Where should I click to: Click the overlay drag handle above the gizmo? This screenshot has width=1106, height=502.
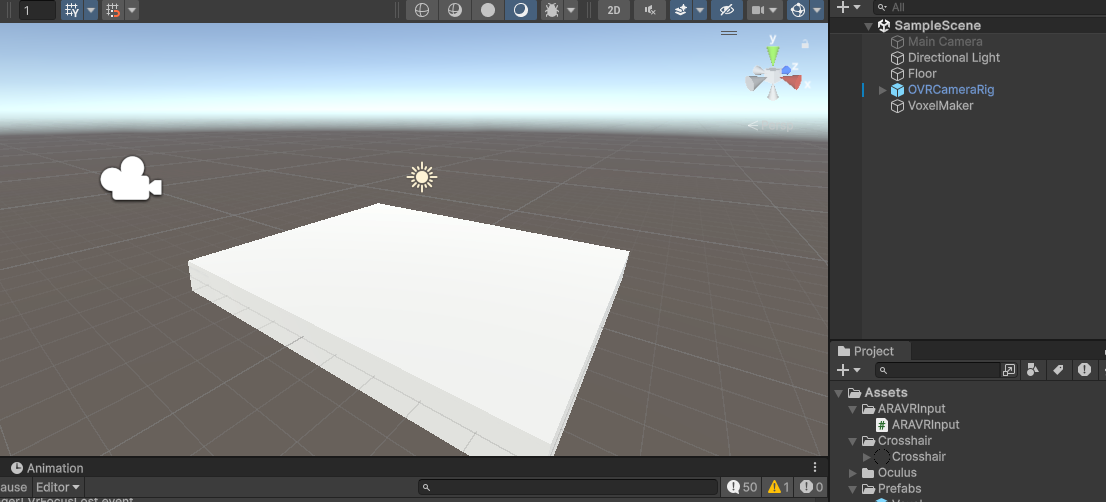click(x=729, y=32)
